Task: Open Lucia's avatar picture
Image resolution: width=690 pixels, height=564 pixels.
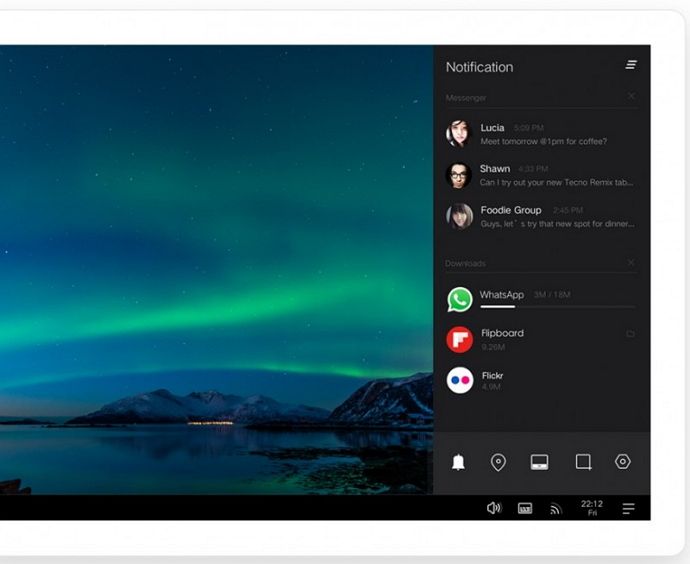Action: point(459,133)
